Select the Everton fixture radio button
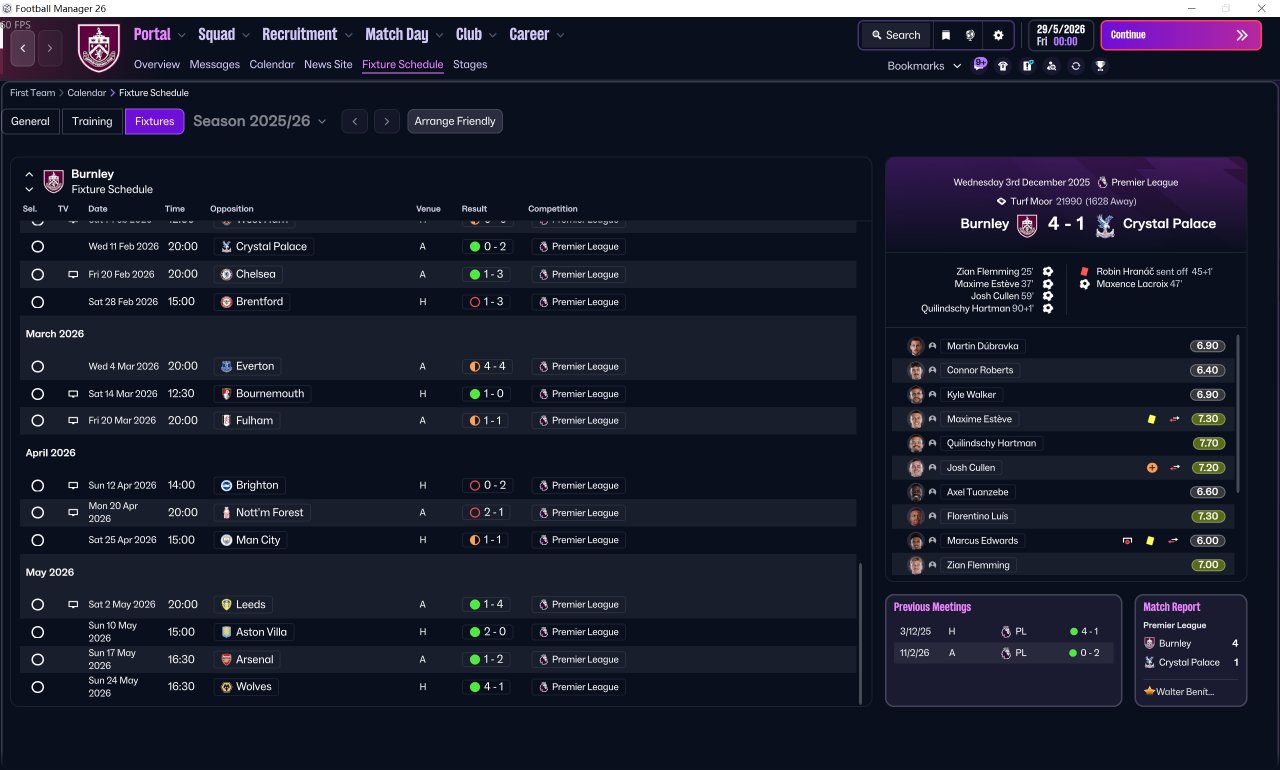This screenshot has height=770, width=1280. (x=38, y=367)
